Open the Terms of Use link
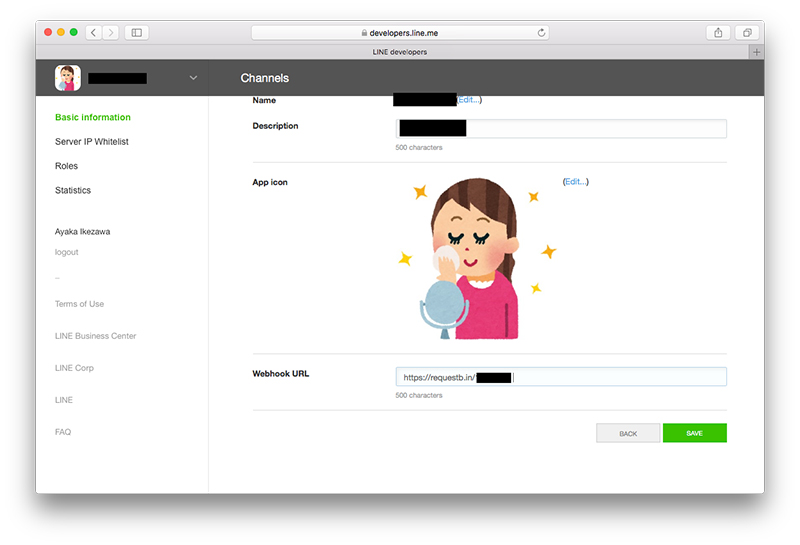The height and width of the screenshot is (545, 800). coord(80,304)
